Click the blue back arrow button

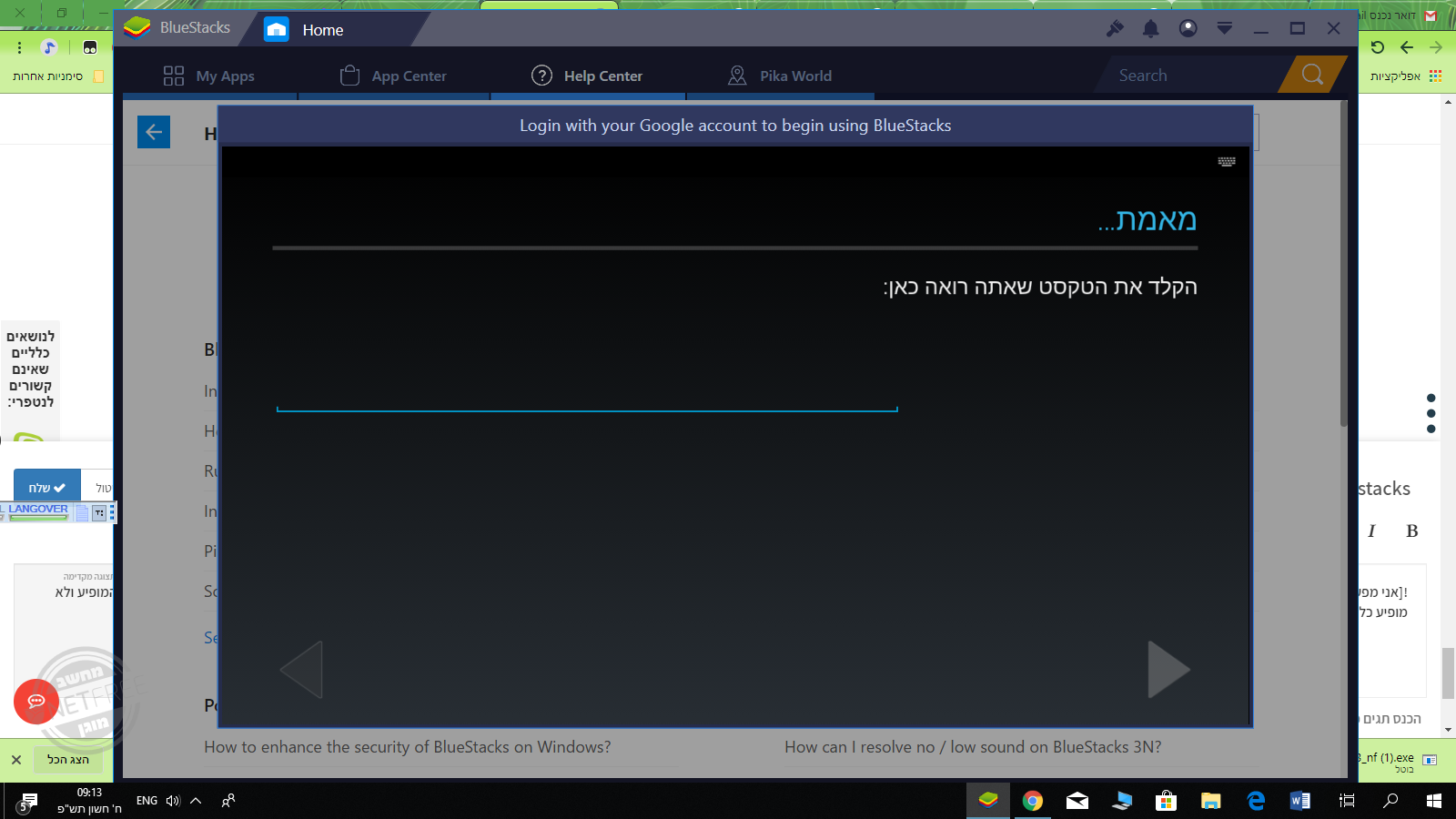pyautogui.click(x=154, y=132)
